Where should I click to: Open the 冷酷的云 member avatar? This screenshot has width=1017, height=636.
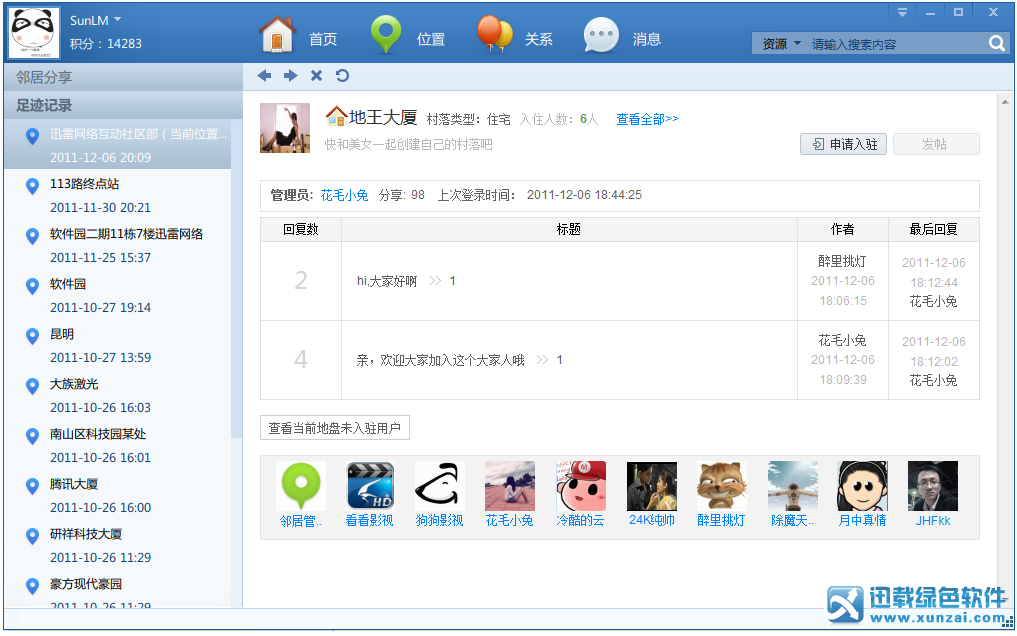coord(580,486)
